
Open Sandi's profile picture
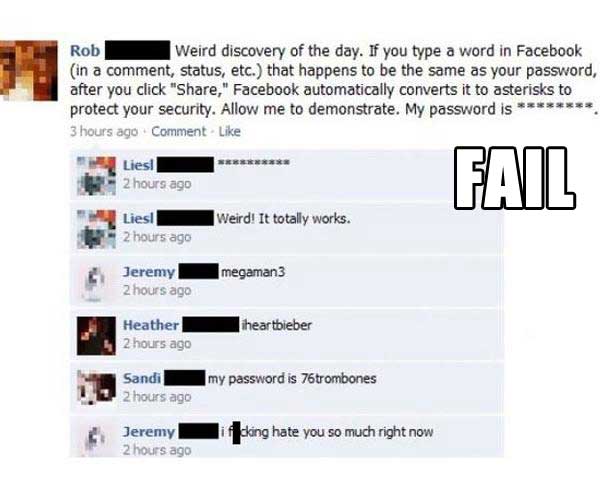(x=96, y=388)
